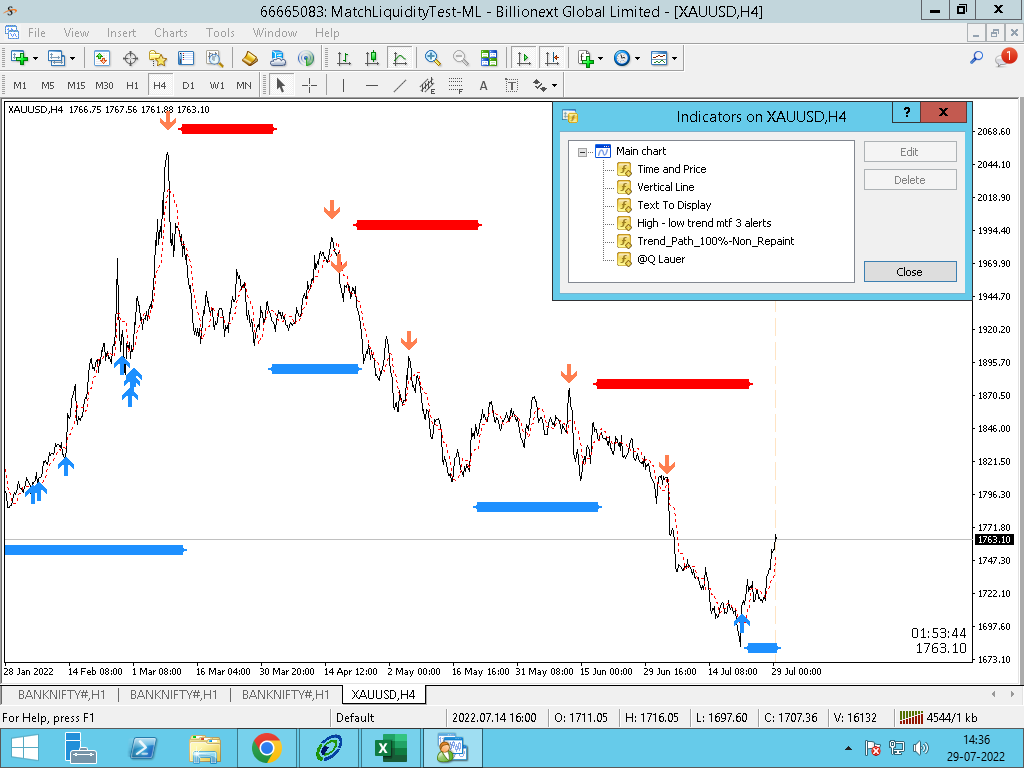
Task: Select the Trend_Path_100%-Non_Repaint indicator
Action: click(715, 241)
